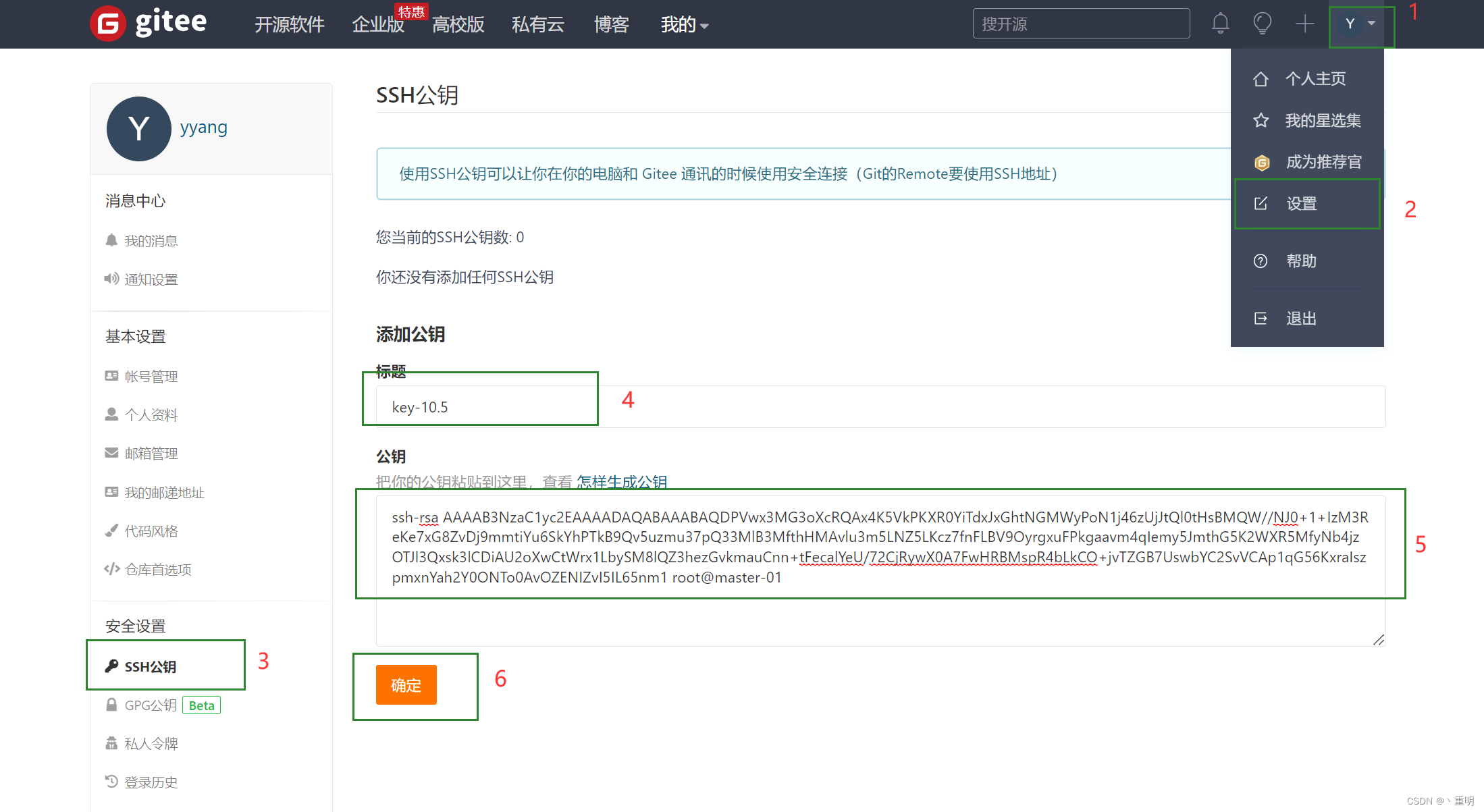Click the 您当前的SSH公钥数: 0 text
The height and width of the screenshot is (812, 1484).
pos(450,238)
